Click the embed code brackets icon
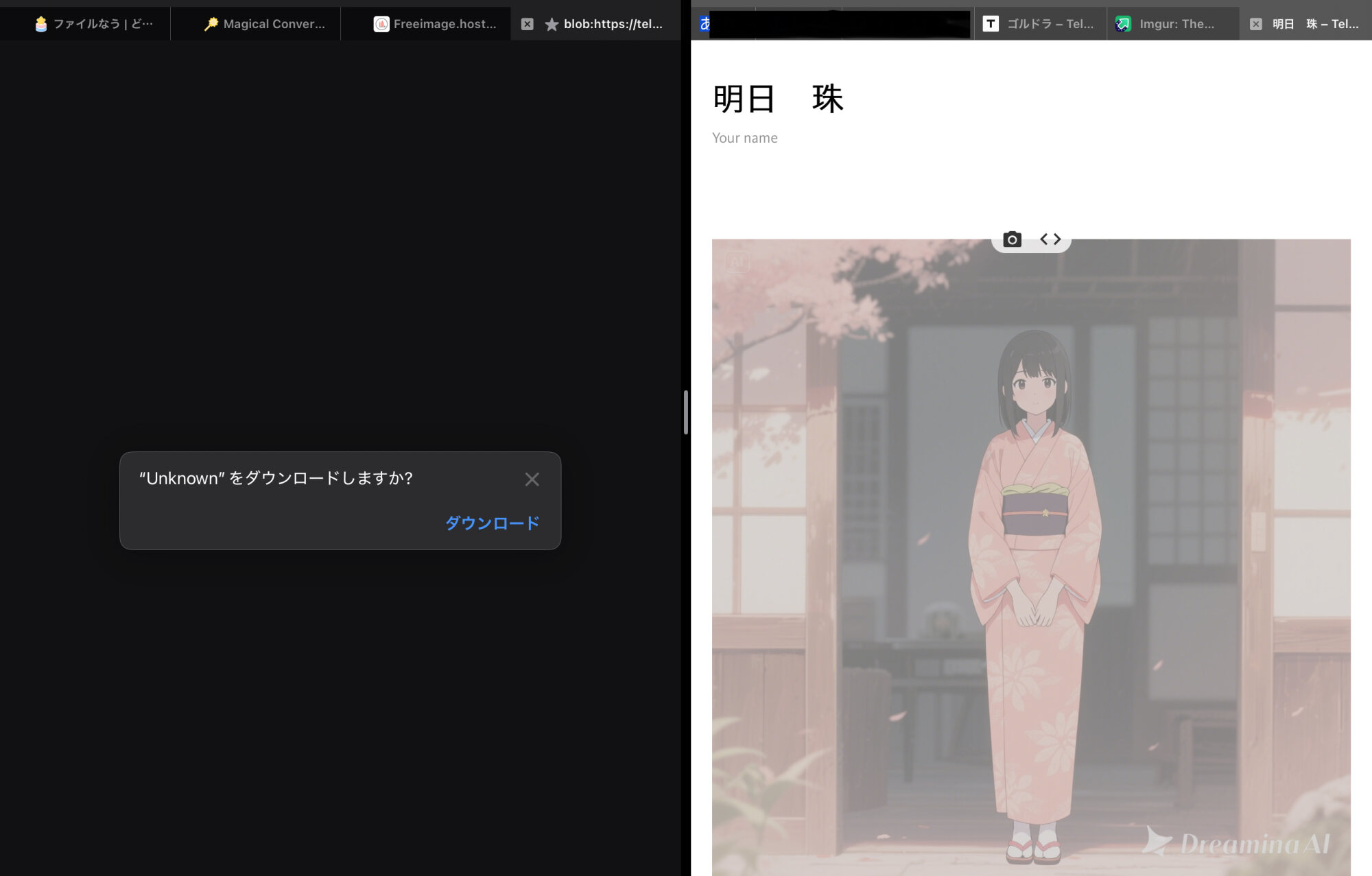The width and height of the screenshot is (1372, 876). (1050, 239)
